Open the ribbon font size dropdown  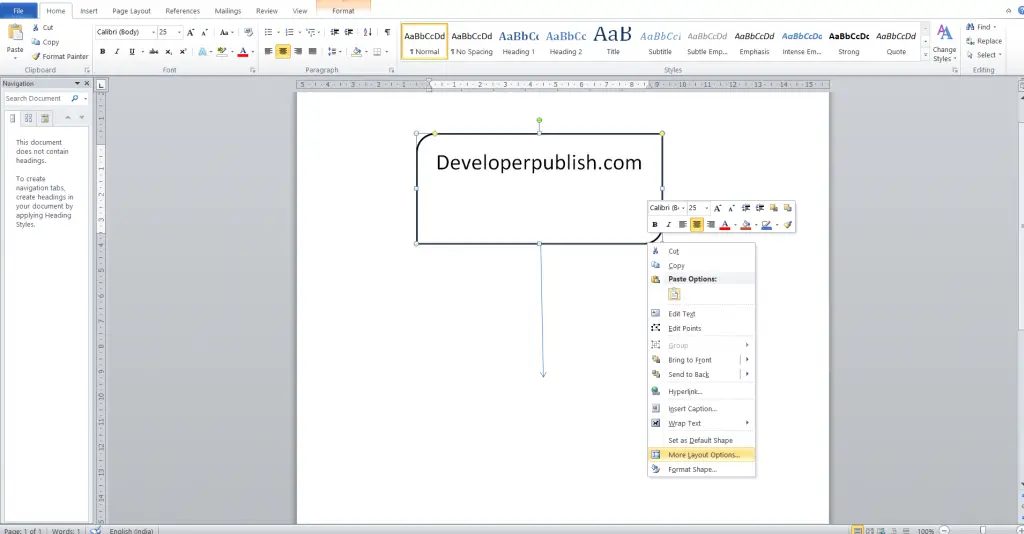point(179,32)
